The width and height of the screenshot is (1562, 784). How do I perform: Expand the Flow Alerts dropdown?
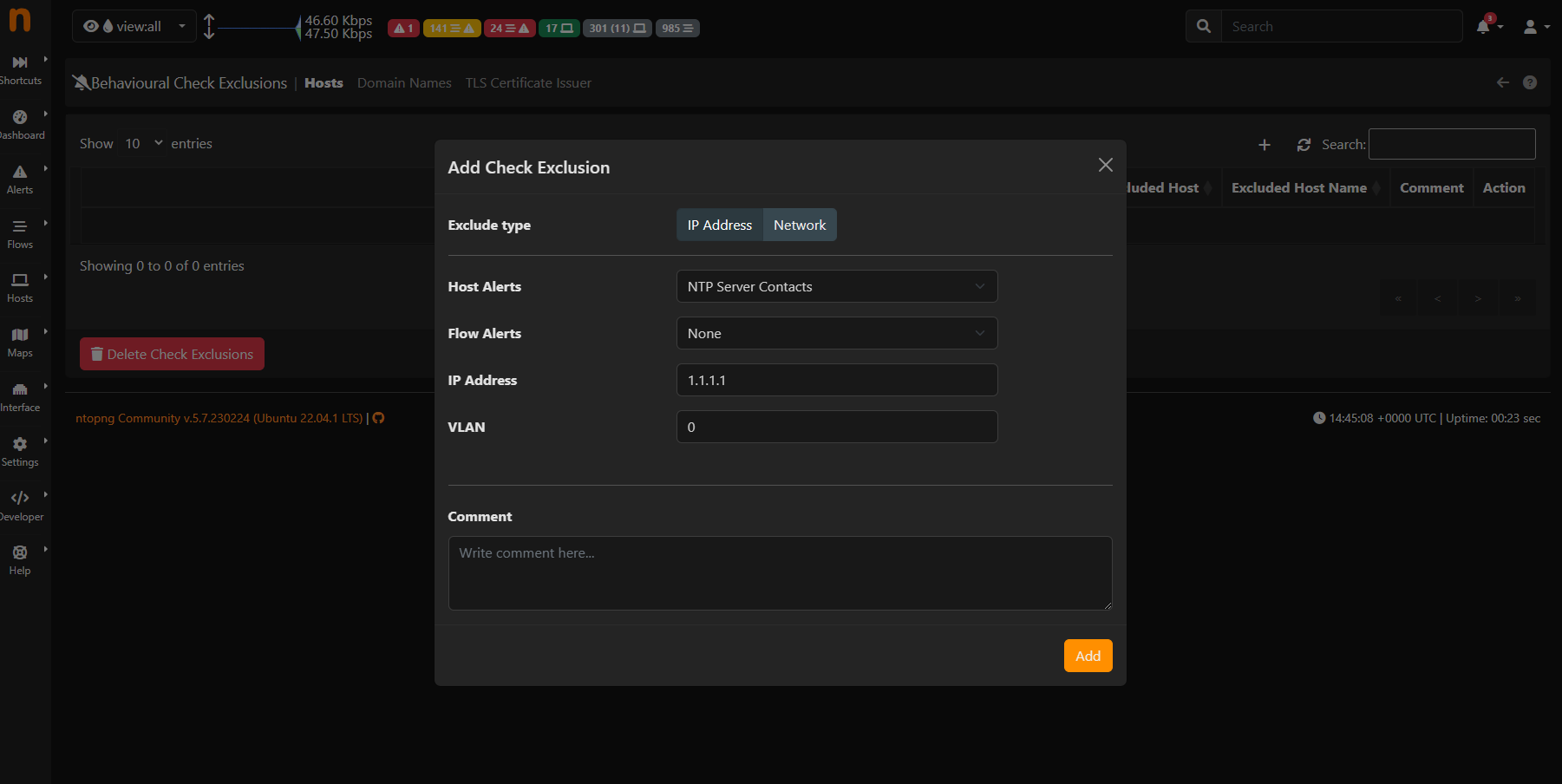click(835, 333)
